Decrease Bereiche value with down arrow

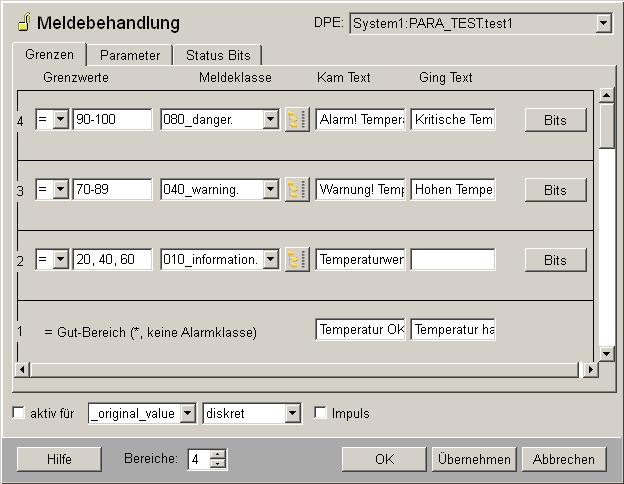coord(218,463)
